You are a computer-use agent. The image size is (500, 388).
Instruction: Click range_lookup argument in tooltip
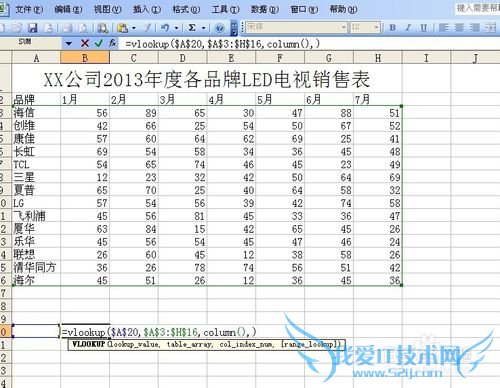(x=309, y=344)
